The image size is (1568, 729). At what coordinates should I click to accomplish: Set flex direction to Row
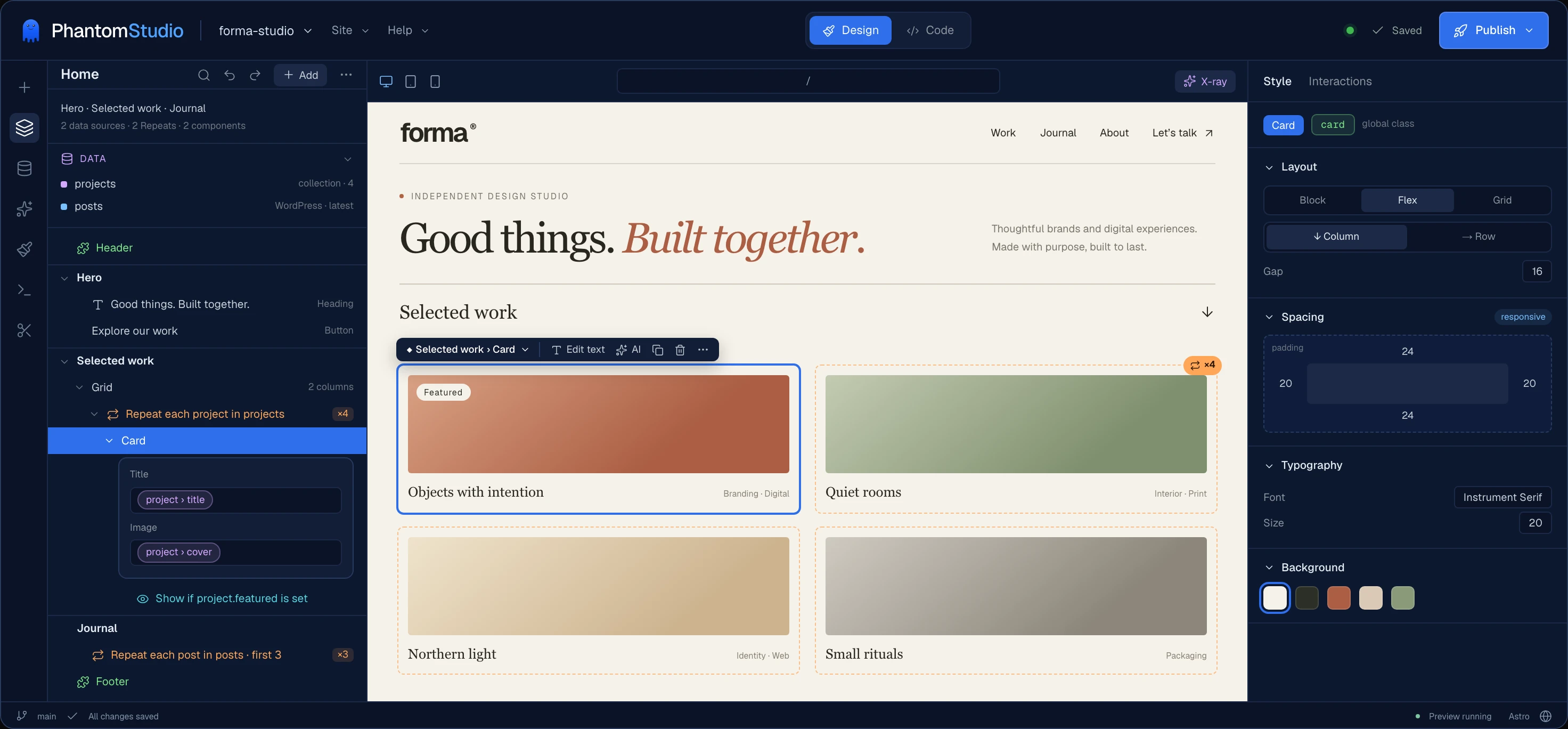coord(1478,236)
